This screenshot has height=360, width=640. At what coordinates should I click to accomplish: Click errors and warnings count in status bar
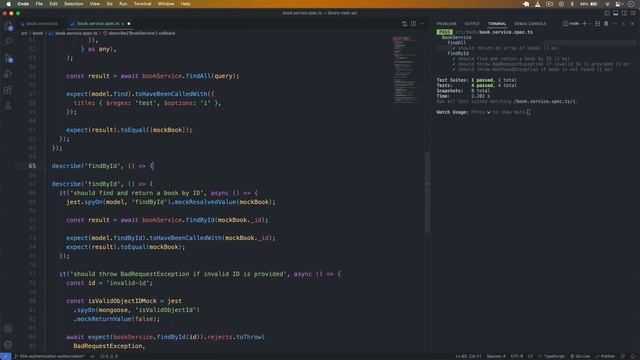[109, 356]
